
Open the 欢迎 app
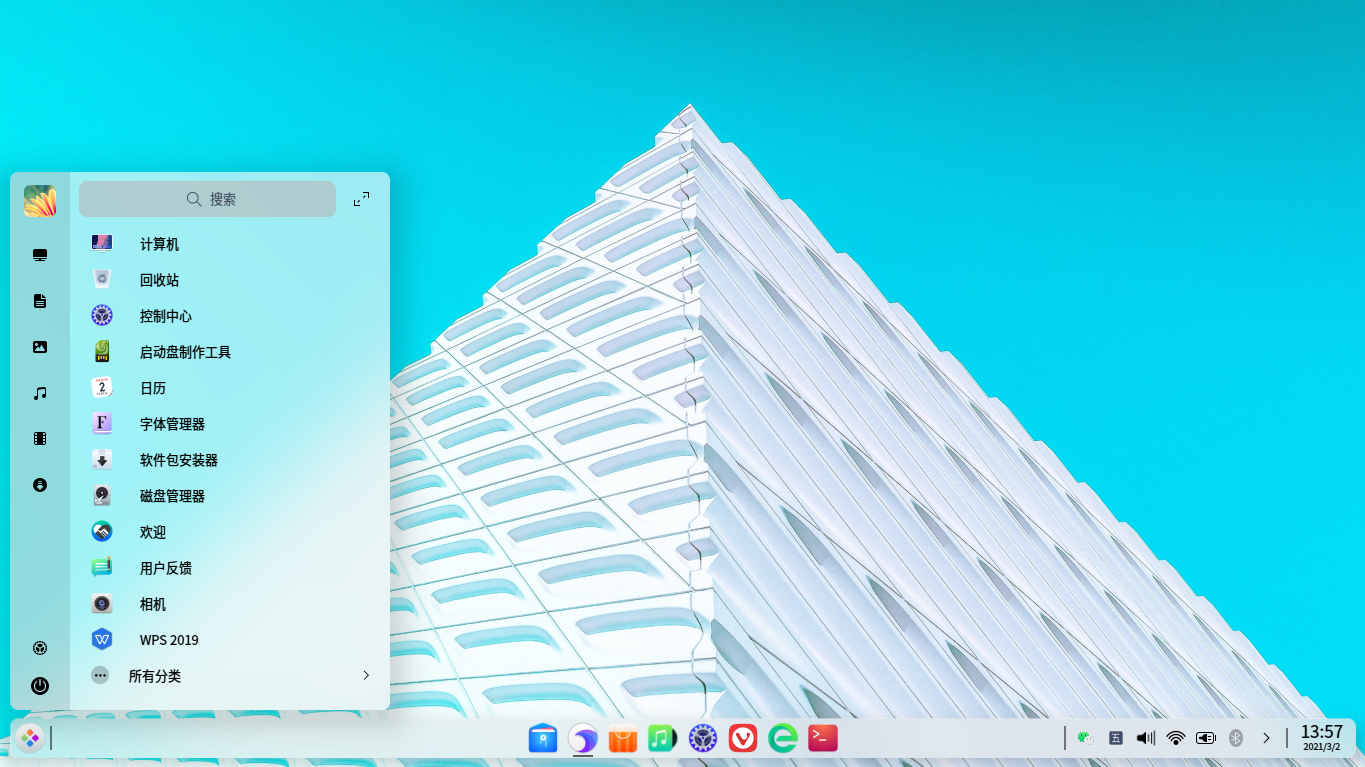pyautogui.click(x=230, y=532)
